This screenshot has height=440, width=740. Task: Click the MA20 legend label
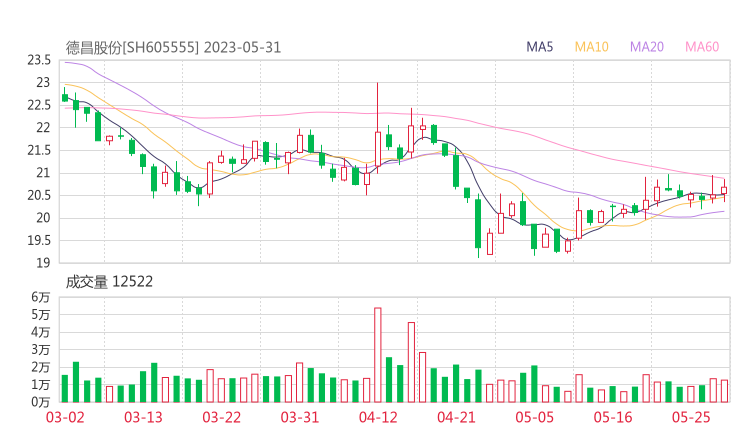(x=647, y=47)
